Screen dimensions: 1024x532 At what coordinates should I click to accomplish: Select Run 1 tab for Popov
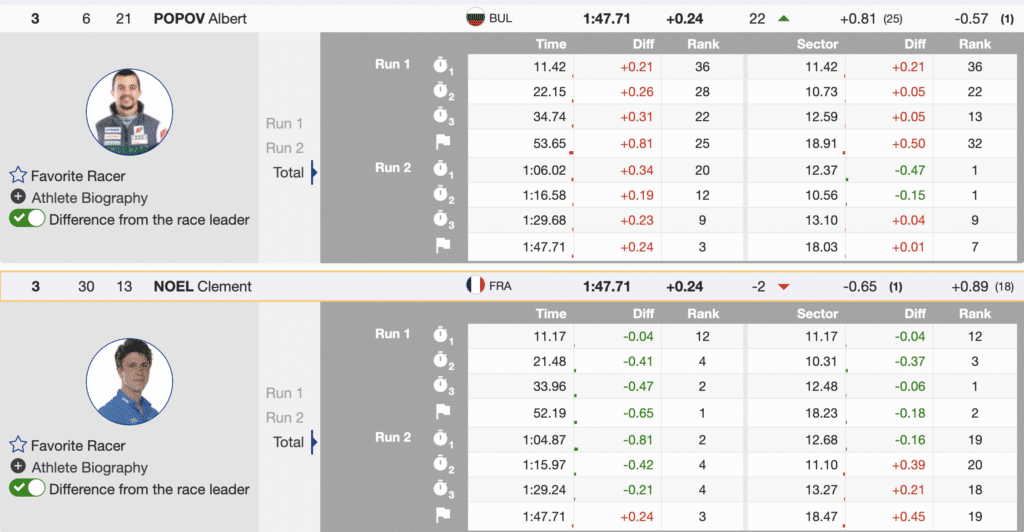284,124
